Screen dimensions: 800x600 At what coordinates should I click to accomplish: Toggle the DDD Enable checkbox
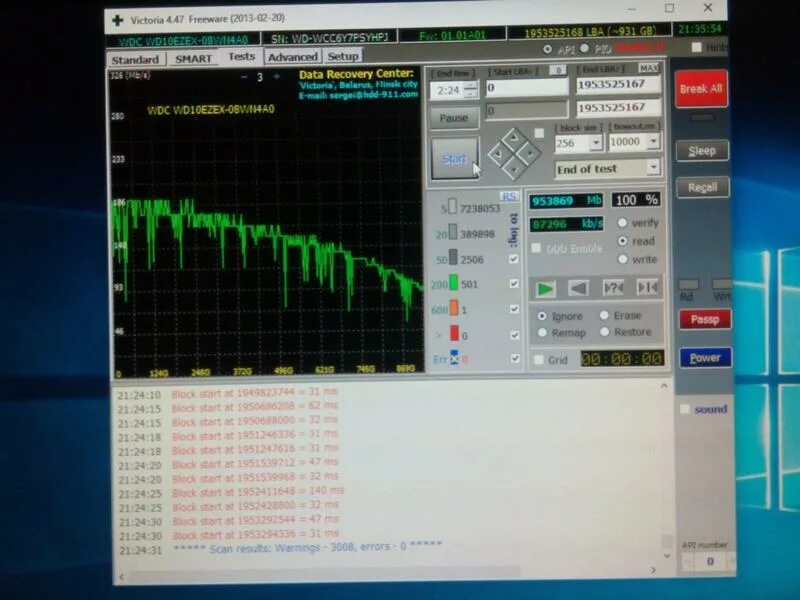(x=536, y=248)
